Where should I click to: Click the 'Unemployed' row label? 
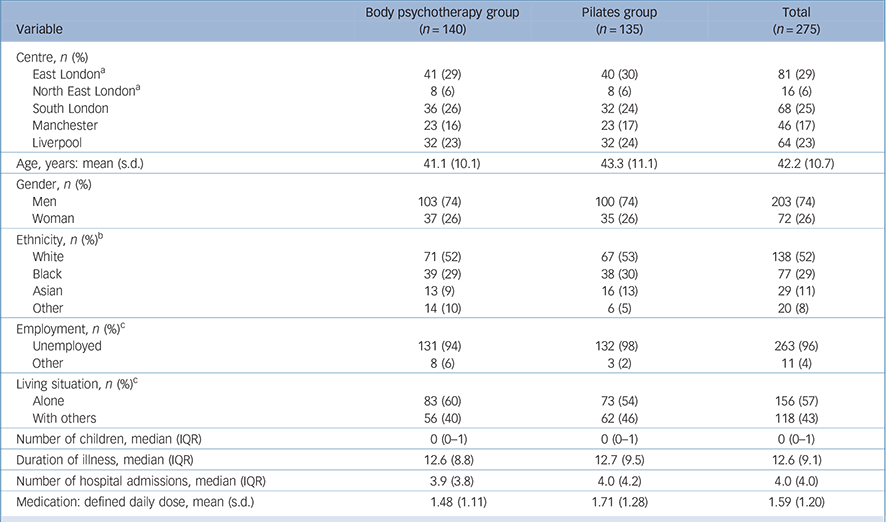click(x=67, y=344)
